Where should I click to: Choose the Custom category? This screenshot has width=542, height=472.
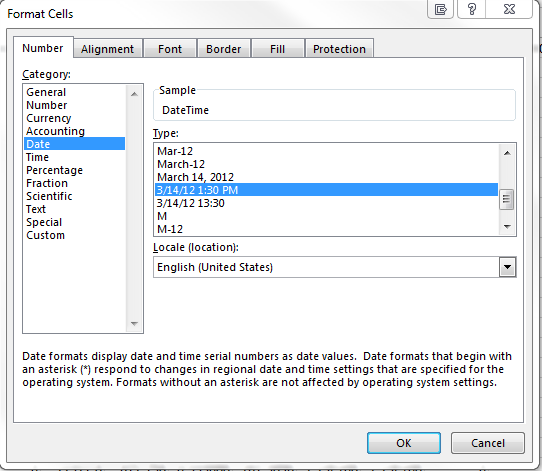(46, 235)
